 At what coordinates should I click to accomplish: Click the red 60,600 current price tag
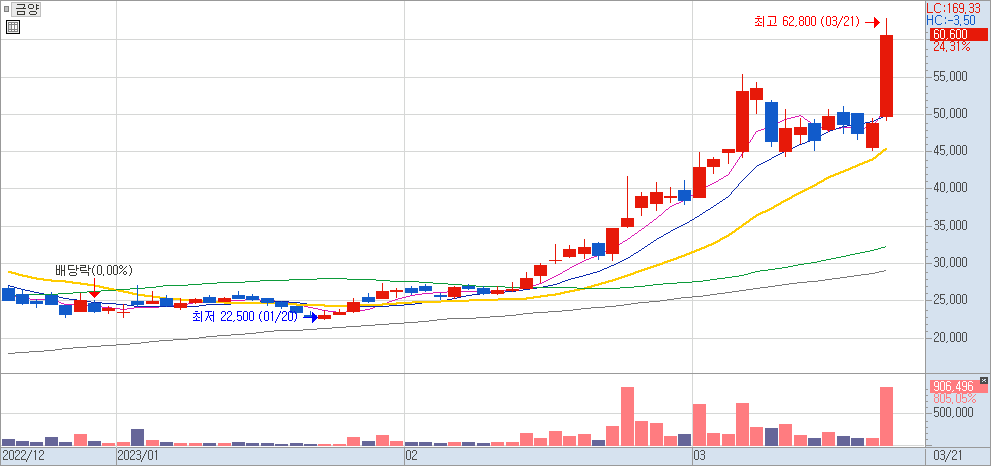click(x=958, y=35)
